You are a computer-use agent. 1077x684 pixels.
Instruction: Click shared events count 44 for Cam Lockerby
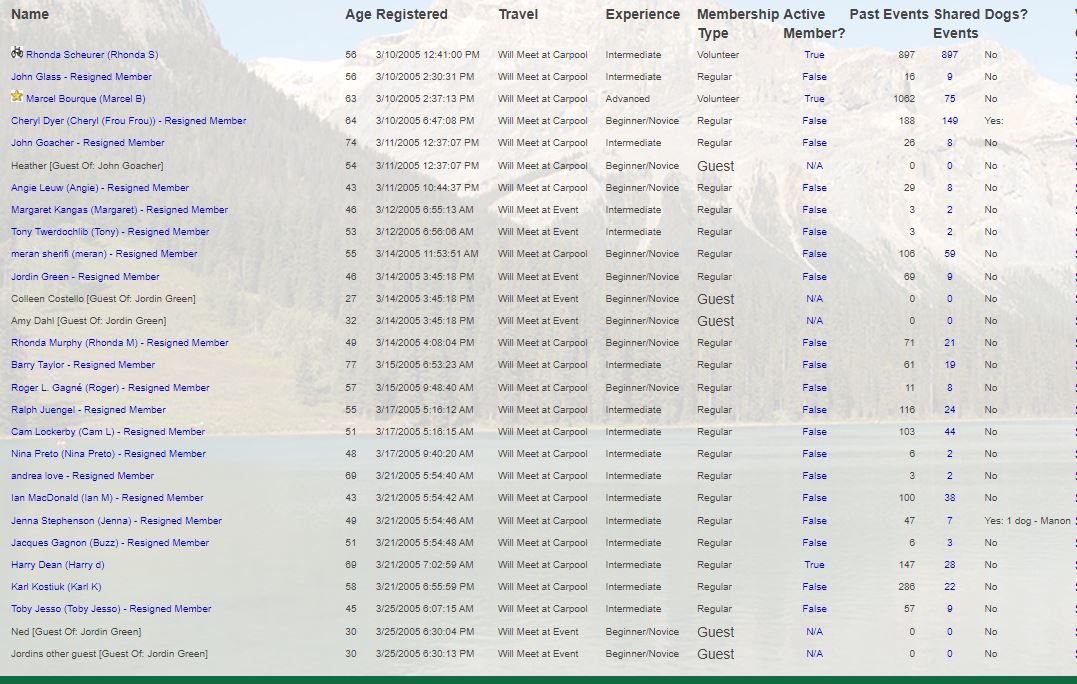pyautogui.click(x=949, y=432)
